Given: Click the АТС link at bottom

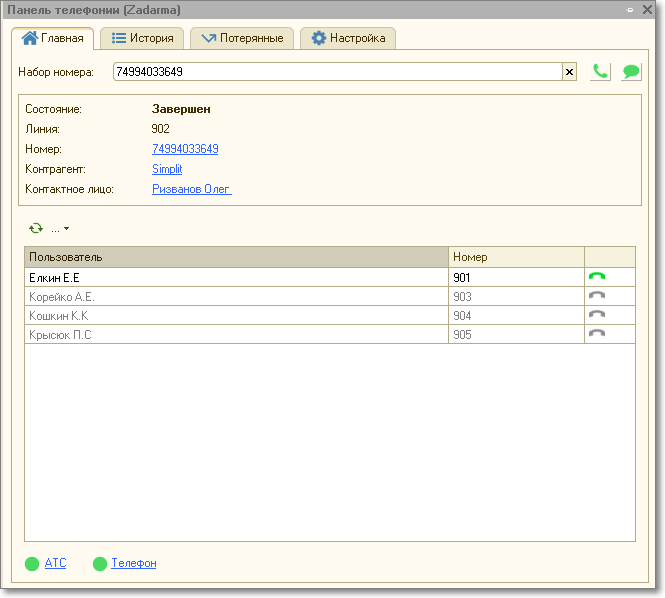Looking at the screenshot, I should pos(55,563).
